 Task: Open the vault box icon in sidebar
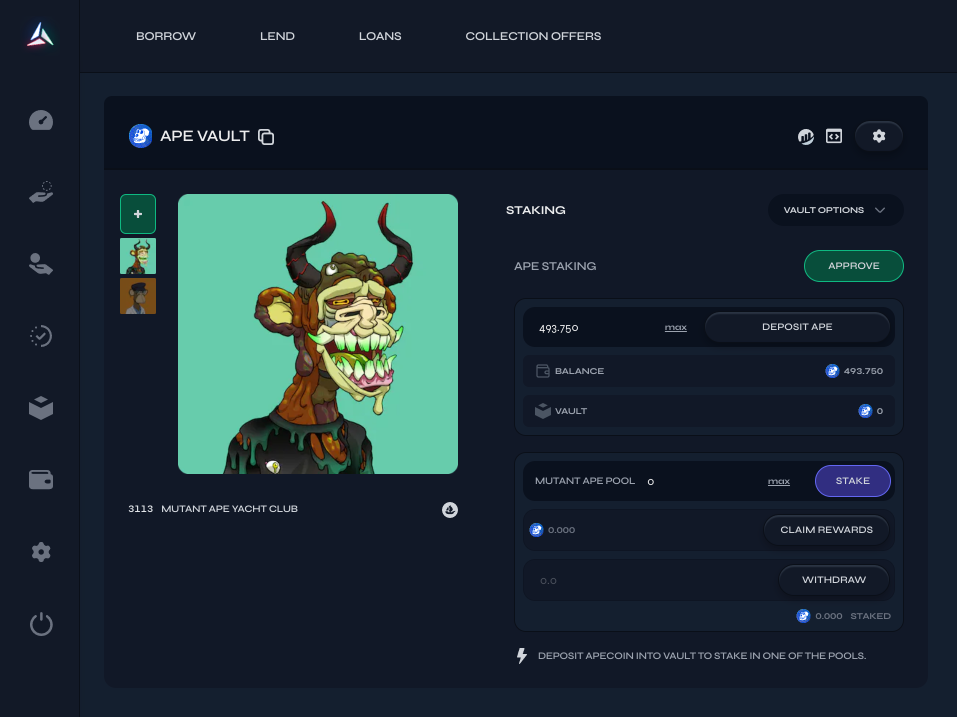pyautogui.click(x=41, y=408)
